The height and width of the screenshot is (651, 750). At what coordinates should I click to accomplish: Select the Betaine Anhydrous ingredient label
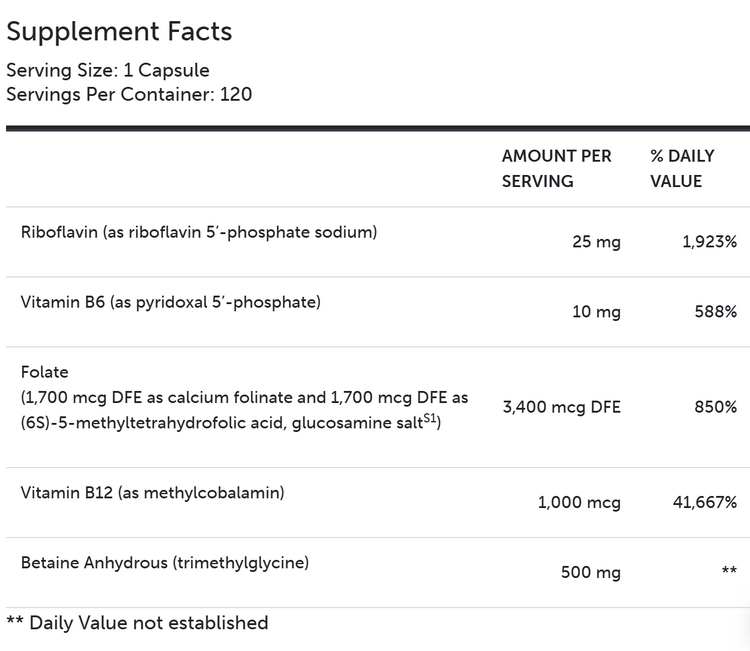164,562
